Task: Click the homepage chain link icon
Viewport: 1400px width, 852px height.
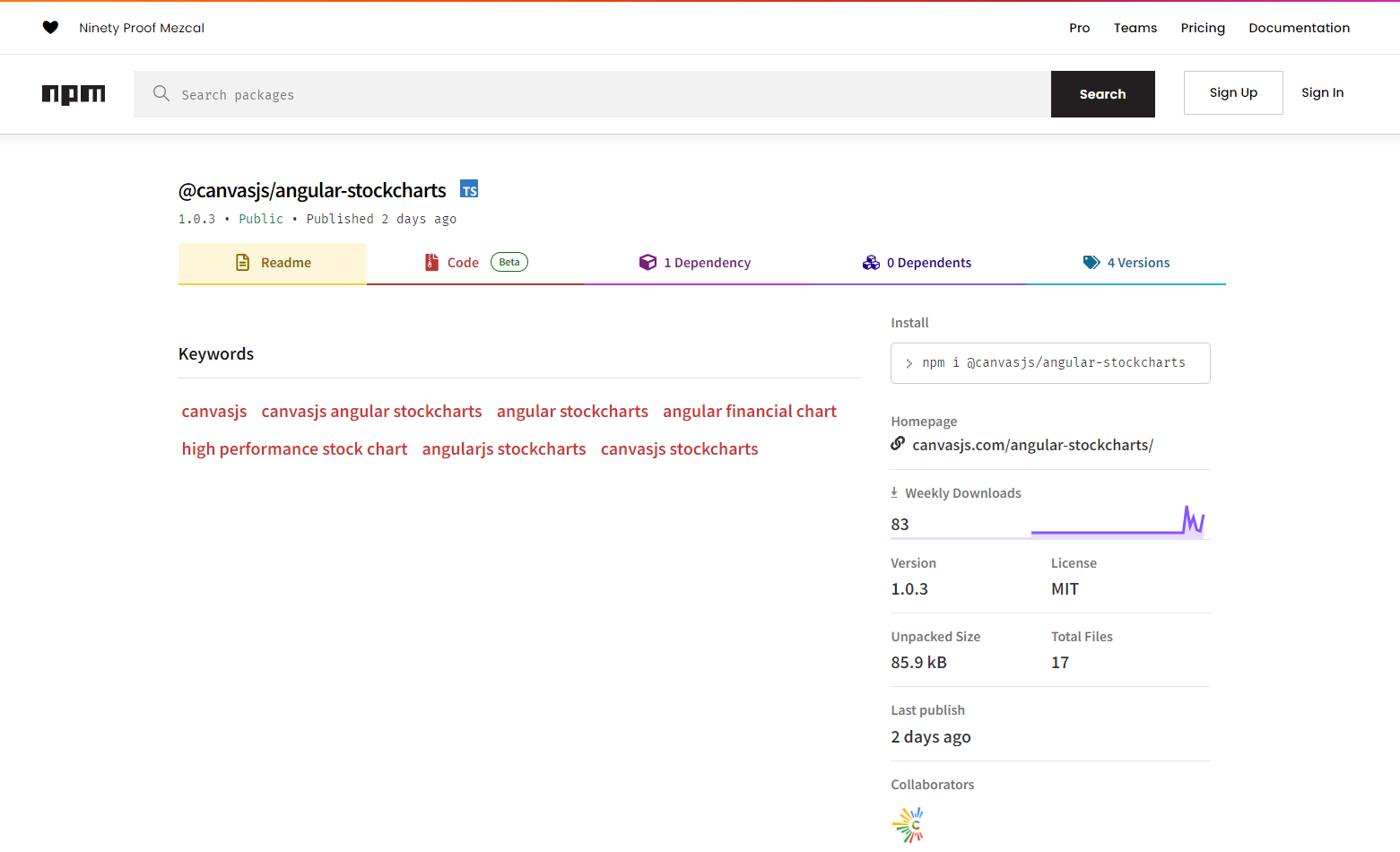Action: pyautogui.click(x=898, y=443)
